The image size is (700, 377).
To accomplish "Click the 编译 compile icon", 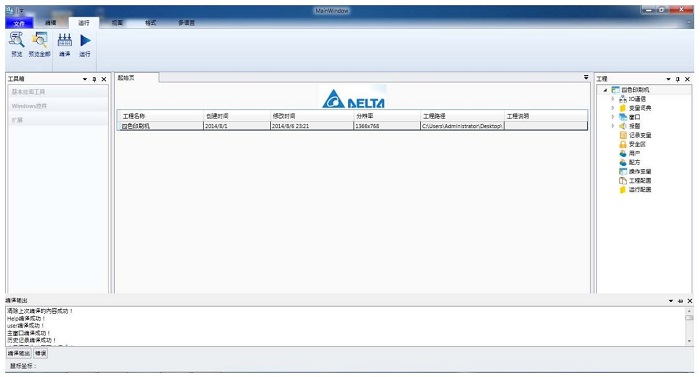I will tap(65, 40).
